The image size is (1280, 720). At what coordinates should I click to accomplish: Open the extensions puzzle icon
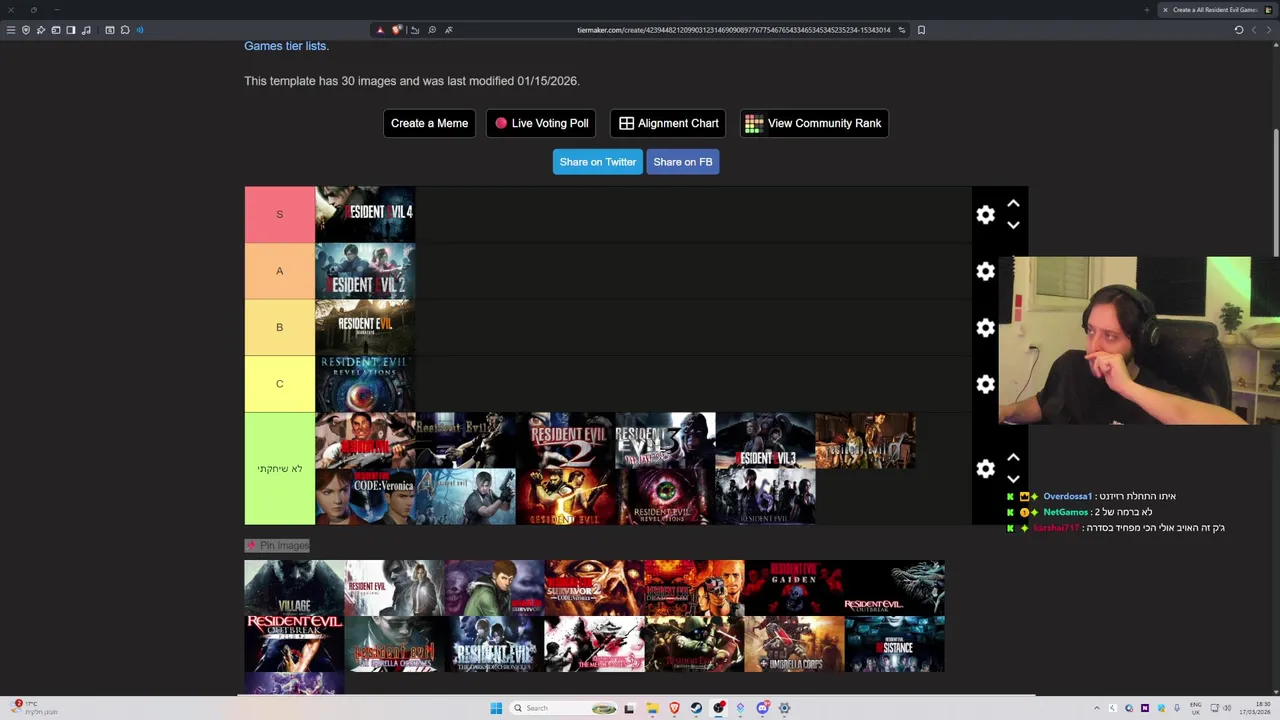coord(125,30)
